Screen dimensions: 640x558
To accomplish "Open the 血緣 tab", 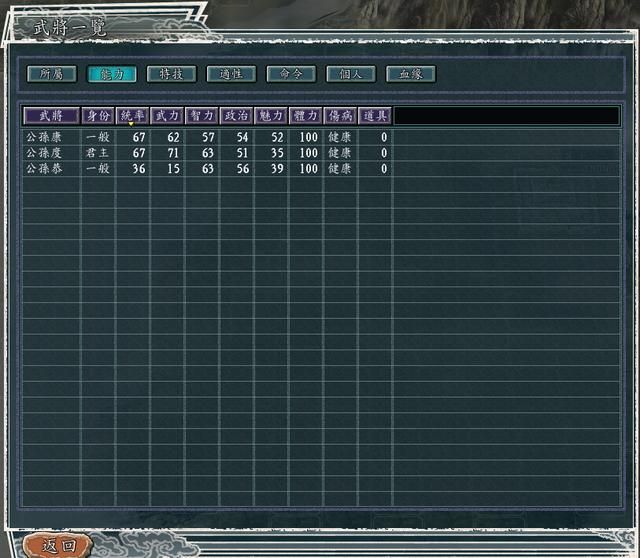I will 411,74.
